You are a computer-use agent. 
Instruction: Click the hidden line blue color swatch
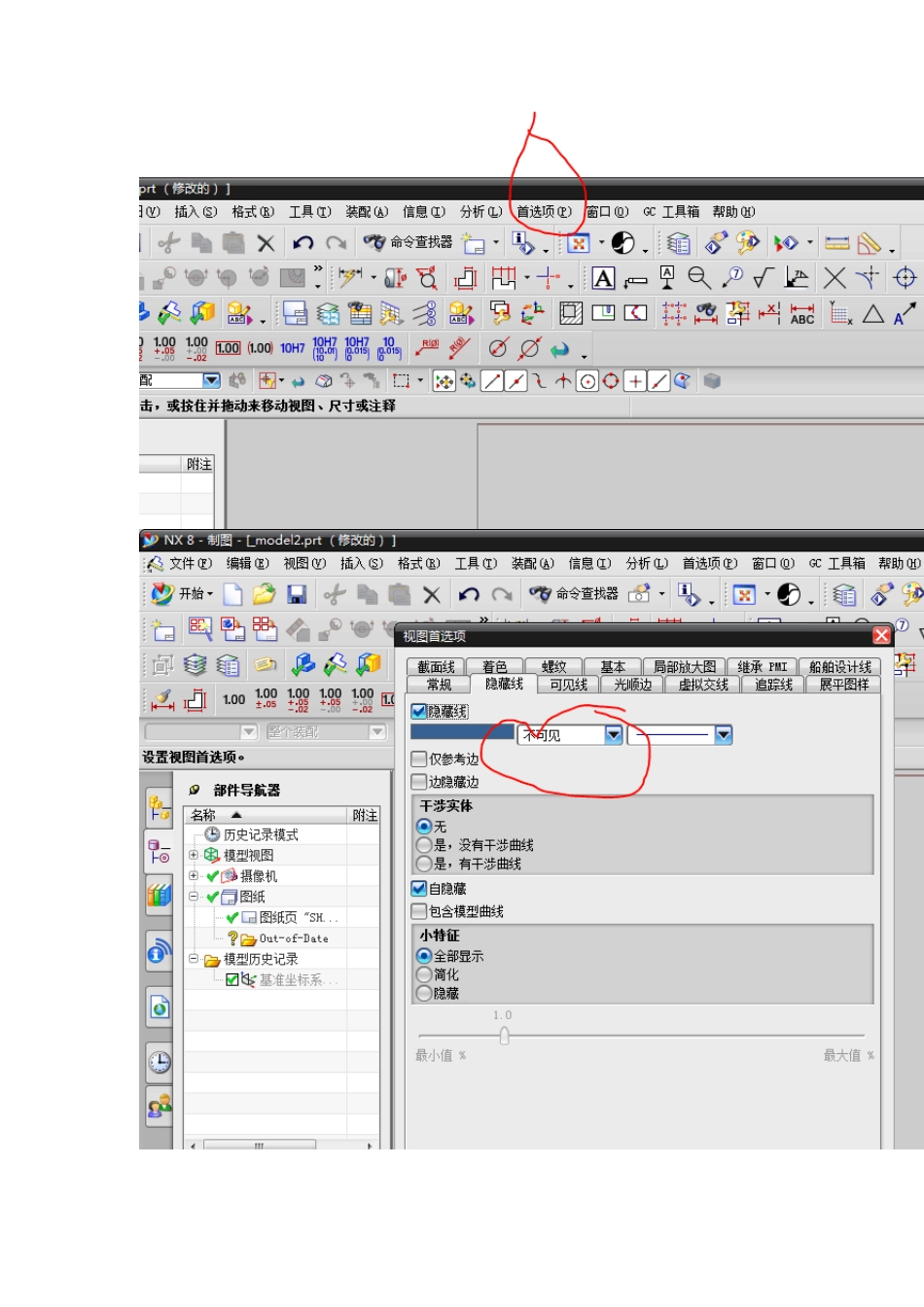click(460, 735)
